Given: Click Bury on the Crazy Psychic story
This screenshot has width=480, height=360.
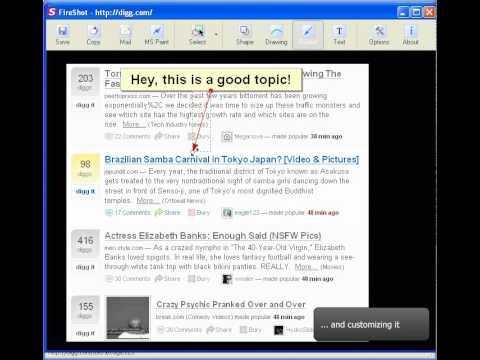Looking at the screenshot, I should 251,330.
